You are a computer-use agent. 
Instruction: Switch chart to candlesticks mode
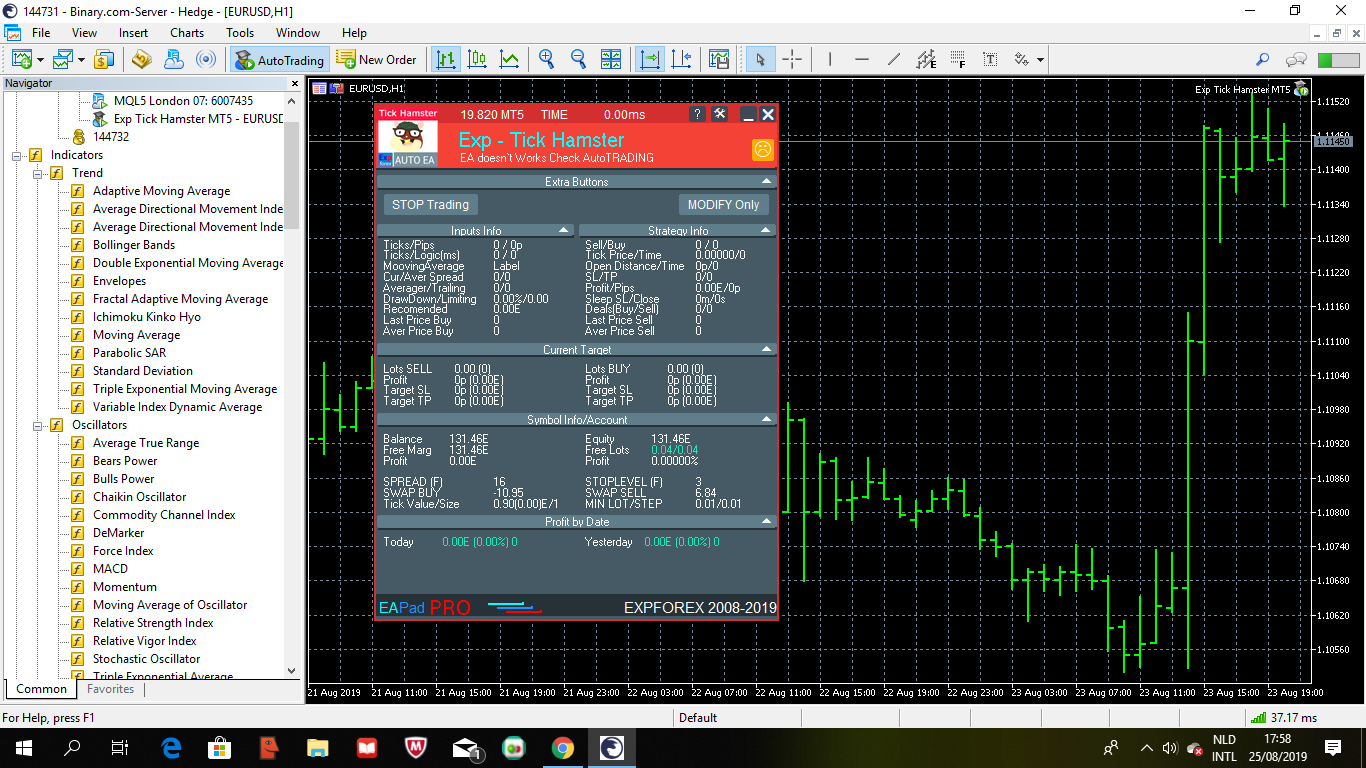[x=478, y=60]
